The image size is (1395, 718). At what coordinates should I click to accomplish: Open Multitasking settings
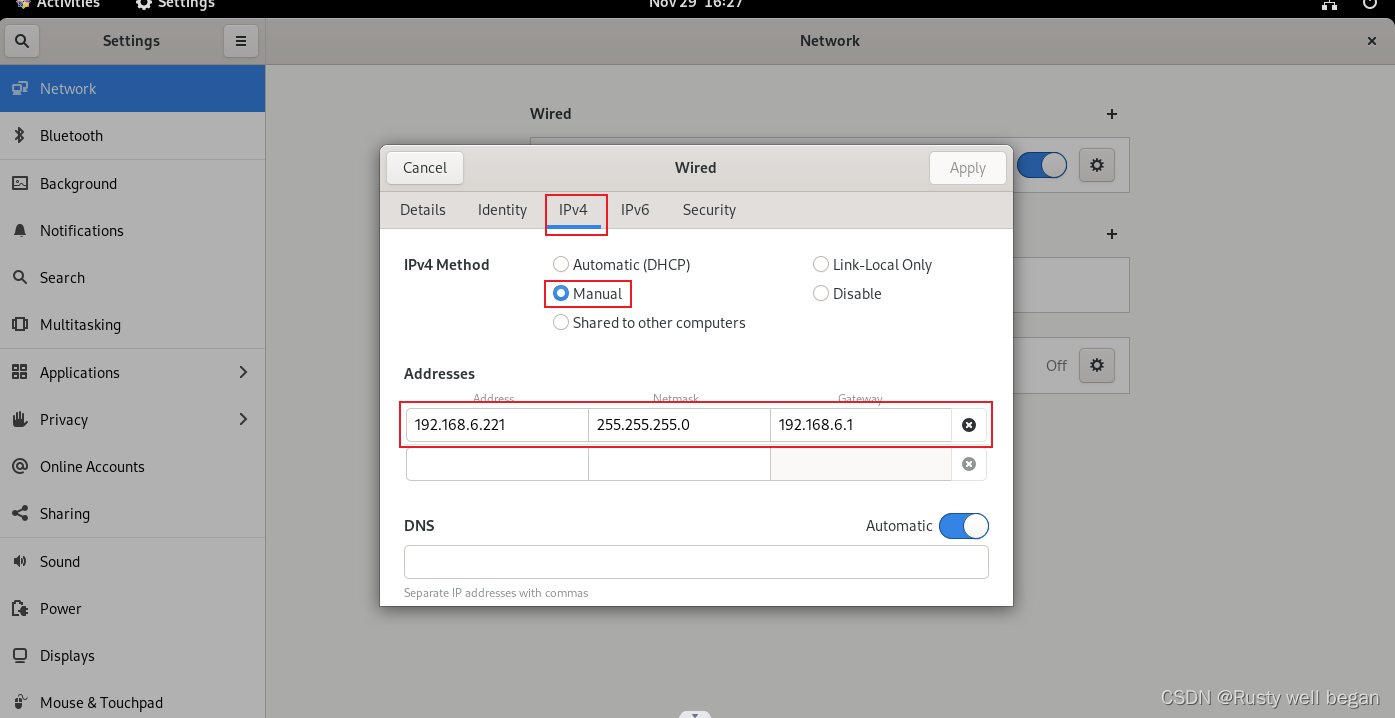point(132,325)
